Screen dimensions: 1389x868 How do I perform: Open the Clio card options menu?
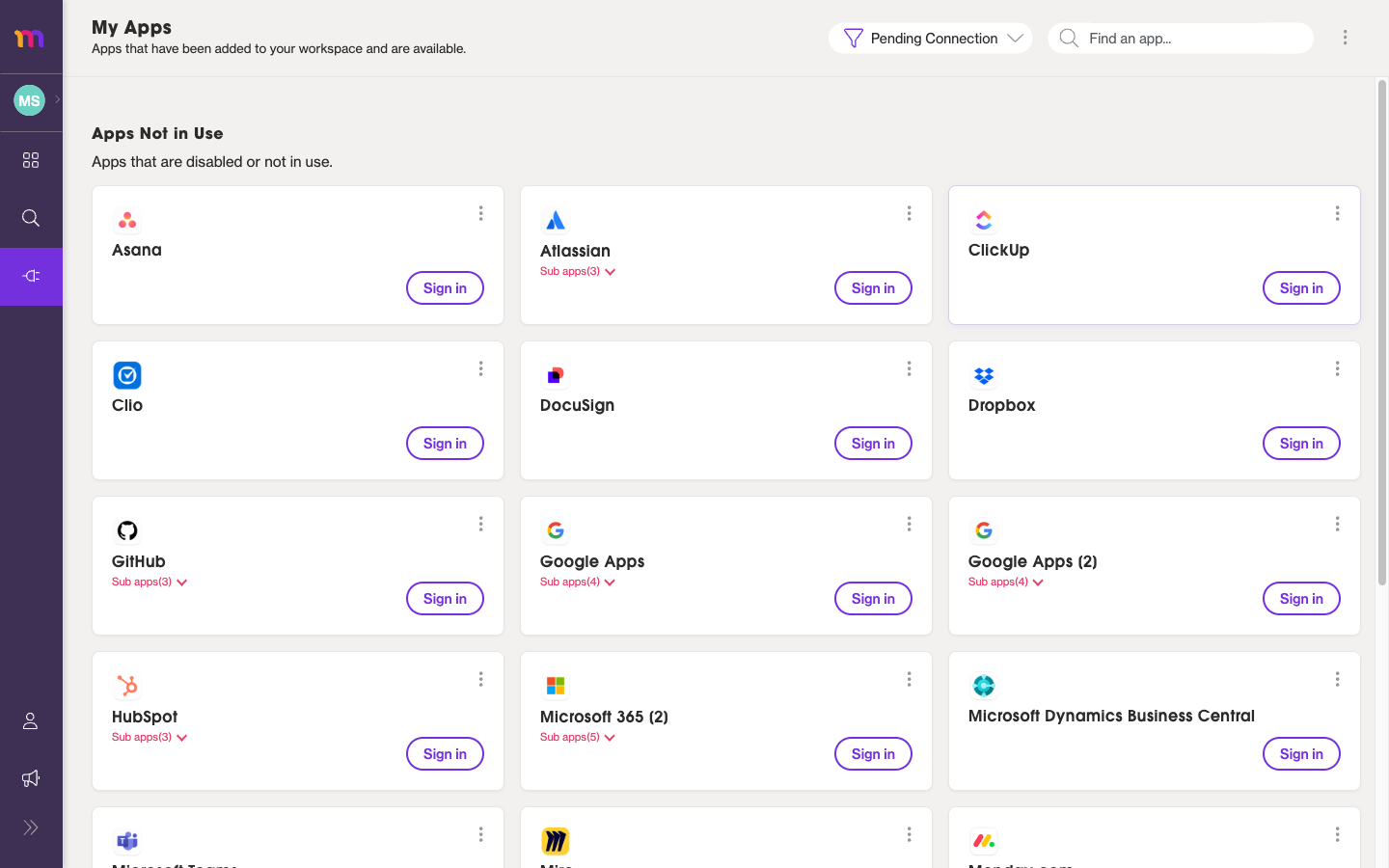click(480, 368)
